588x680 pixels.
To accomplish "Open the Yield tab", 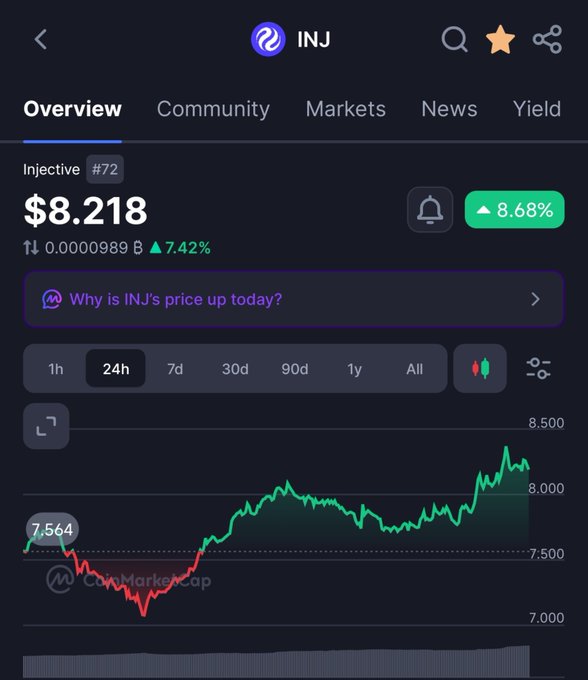I will click(x=537, y=109).
